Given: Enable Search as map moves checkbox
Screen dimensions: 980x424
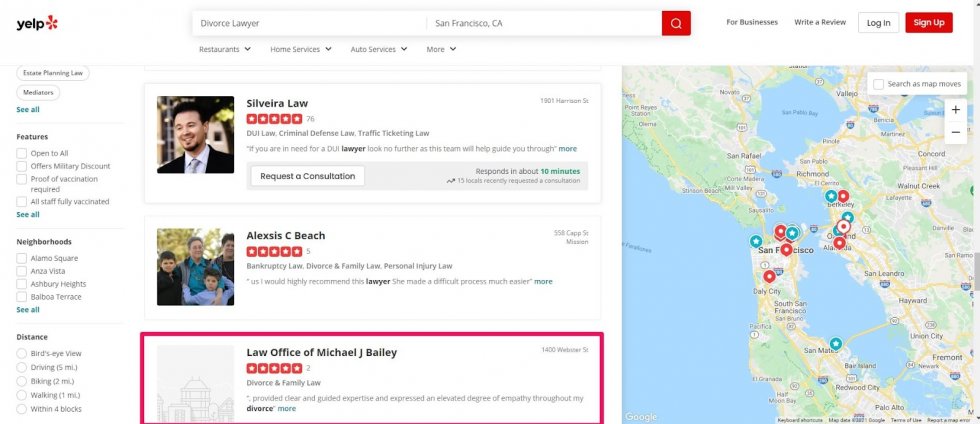Looking at the screenshot, I should [879, 84].
